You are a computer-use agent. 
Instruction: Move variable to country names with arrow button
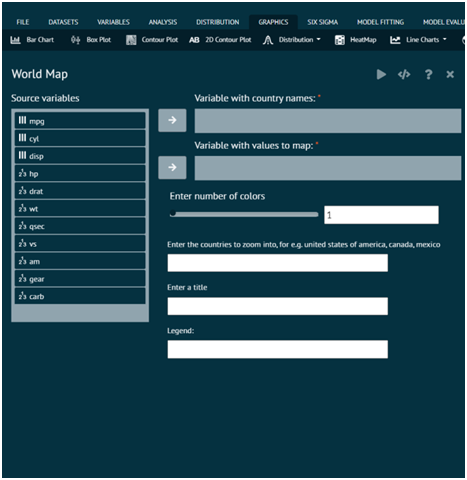point(172,120)
